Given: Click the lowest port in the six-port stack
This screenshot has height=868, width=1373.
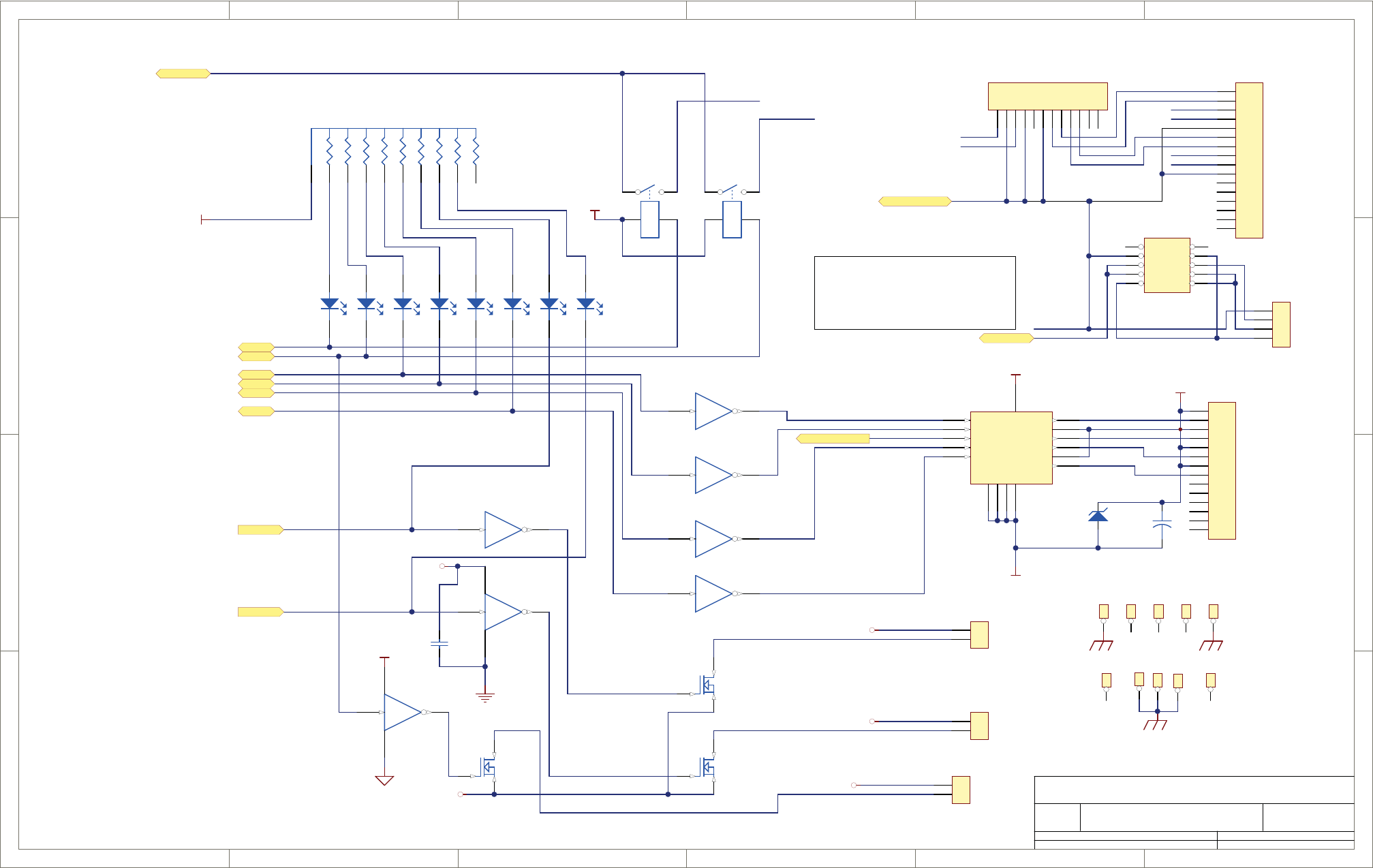Looking at the screenshot, I should 256,412.
